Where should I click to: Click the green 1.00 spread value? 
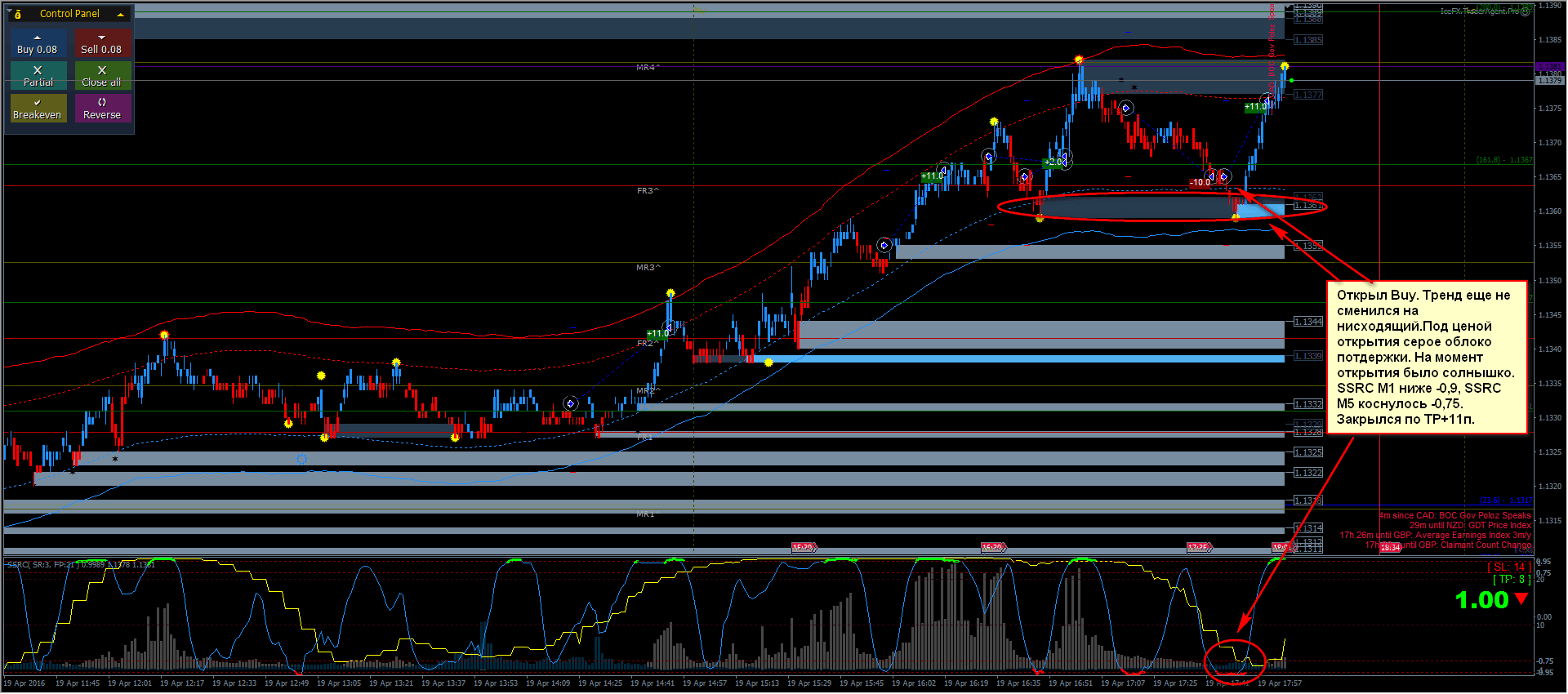click(x=1481, y=600)
